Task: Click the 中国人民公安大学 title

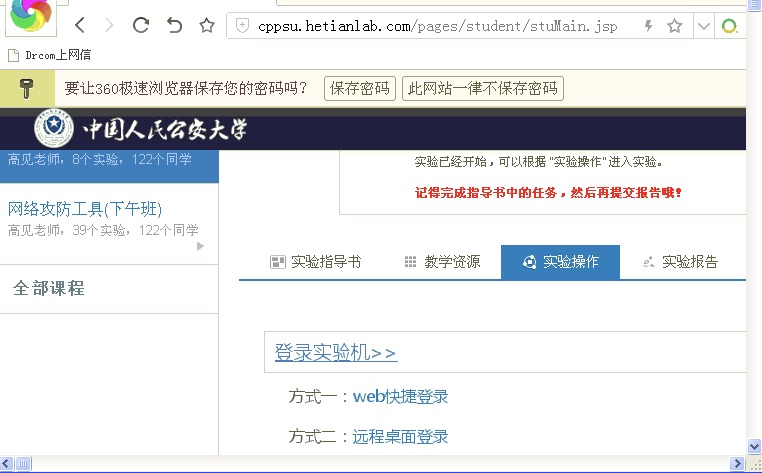Action: (x=165, y=129)
